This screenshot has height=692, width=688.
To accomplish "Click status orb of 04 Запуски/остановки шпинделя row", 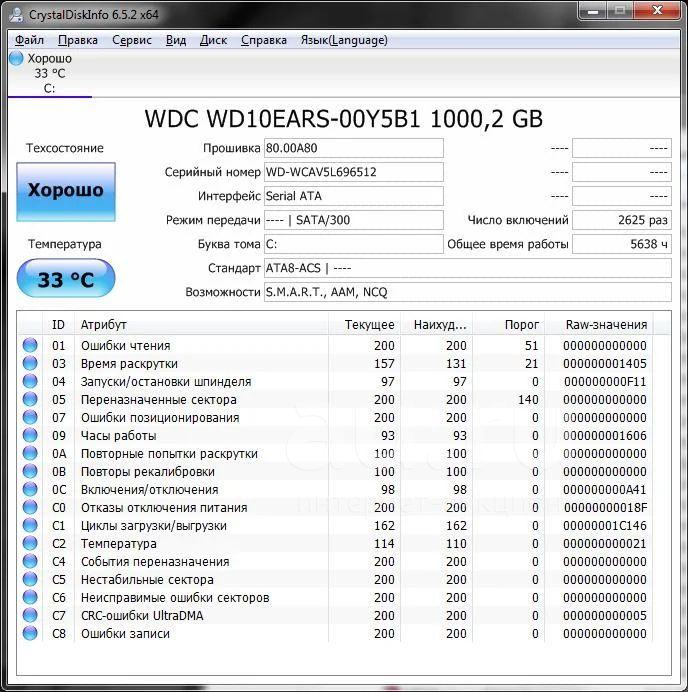I will click(30, 381).
